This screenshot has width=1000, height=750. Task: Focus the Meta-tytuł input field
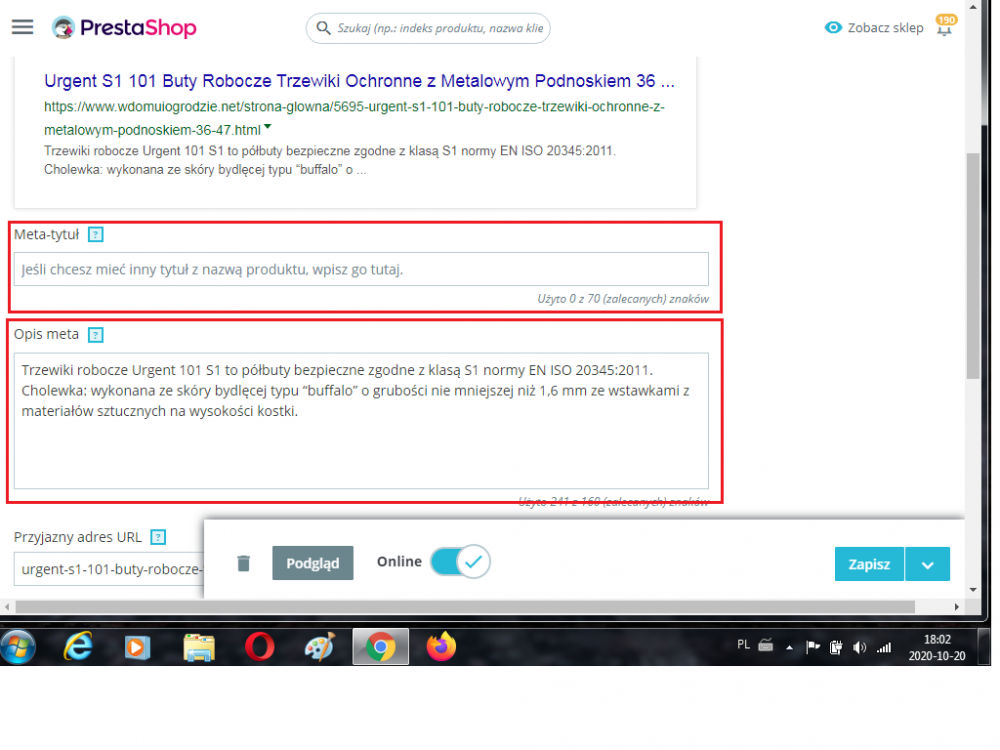361,269
